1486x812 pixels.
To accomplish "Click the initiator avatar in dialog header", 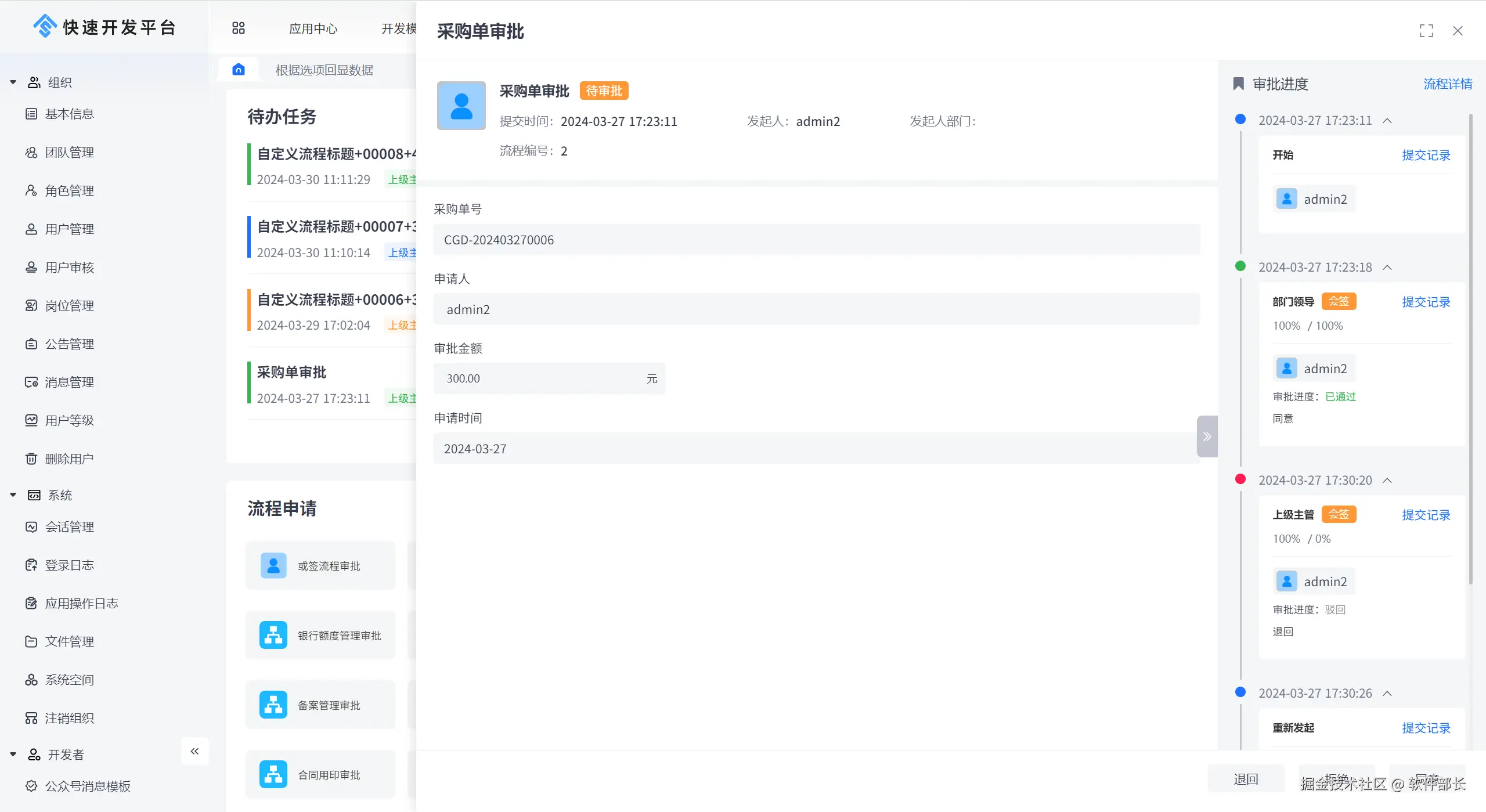I will click(461, 106).
